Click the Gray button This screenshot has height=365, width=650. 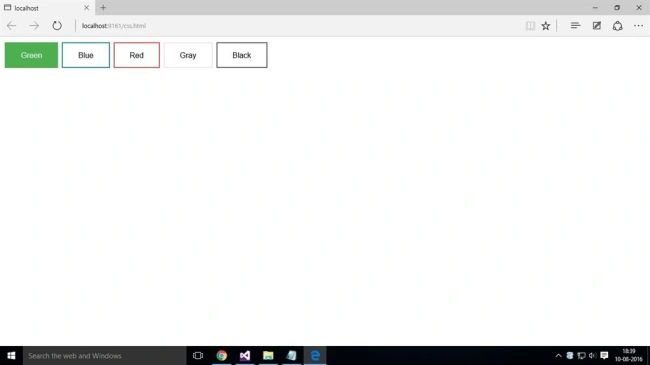tap(188, 55)
